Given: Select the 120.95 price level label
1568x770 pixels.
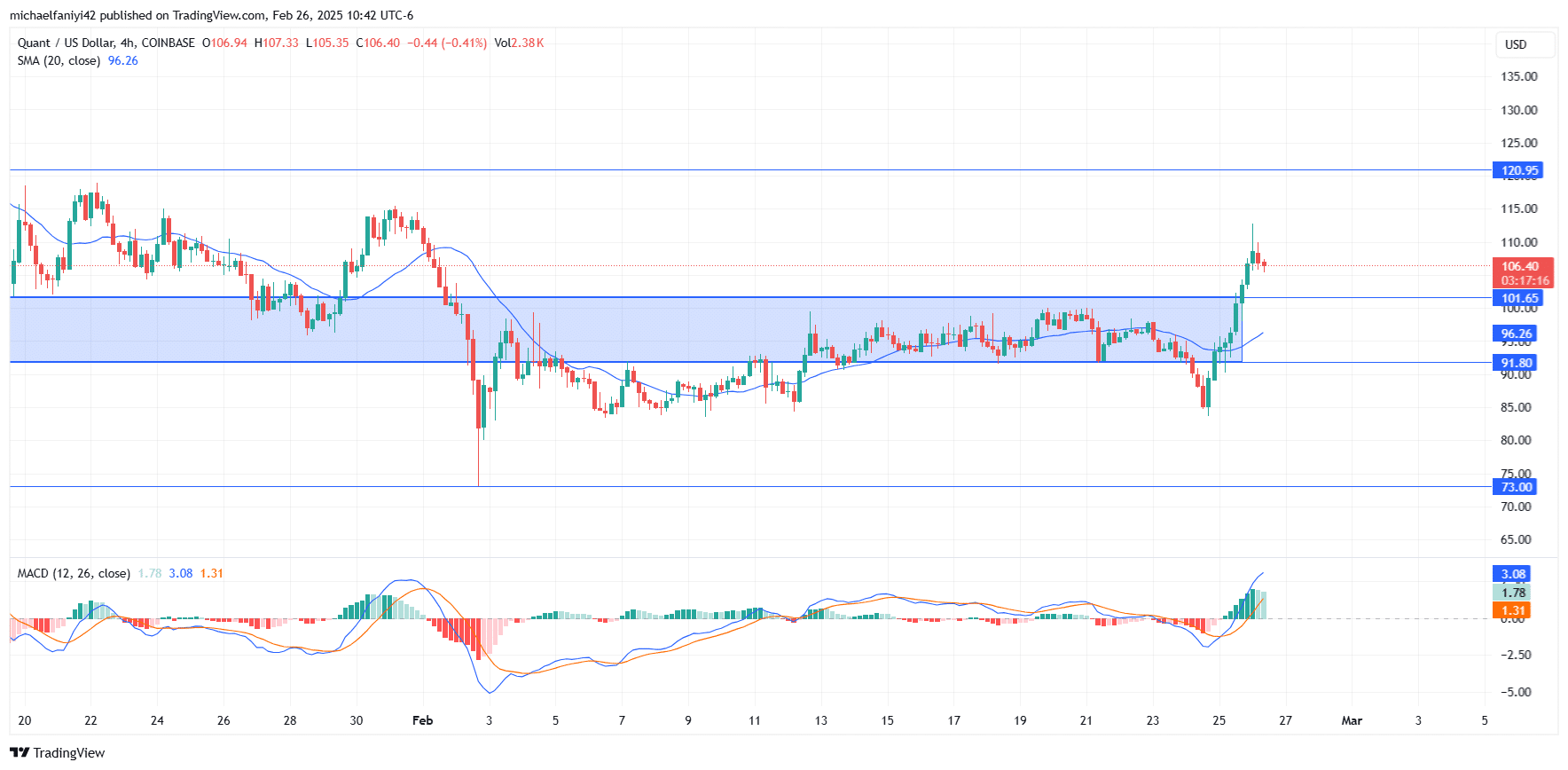Looking at the screenshot, I should [x=1518, y=170].
